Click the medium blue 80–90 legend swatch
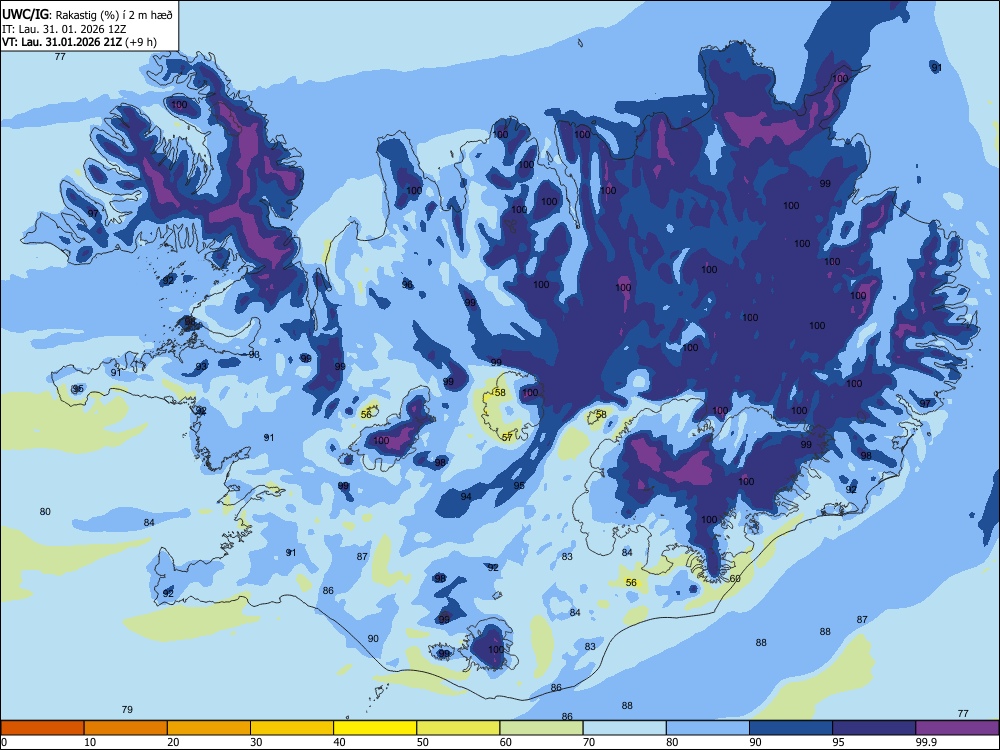1000x750 pixels. 708,728
